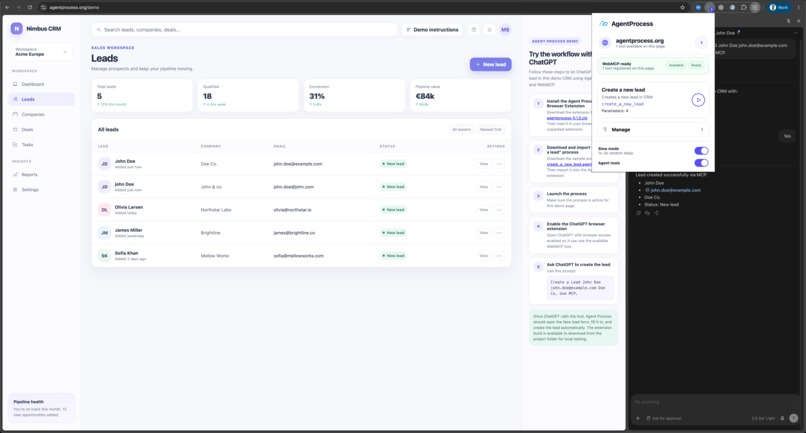Click Ask for approval in ChatGPT composer
The width and height of the screenshot is (806, 433).
coord(664,418)
